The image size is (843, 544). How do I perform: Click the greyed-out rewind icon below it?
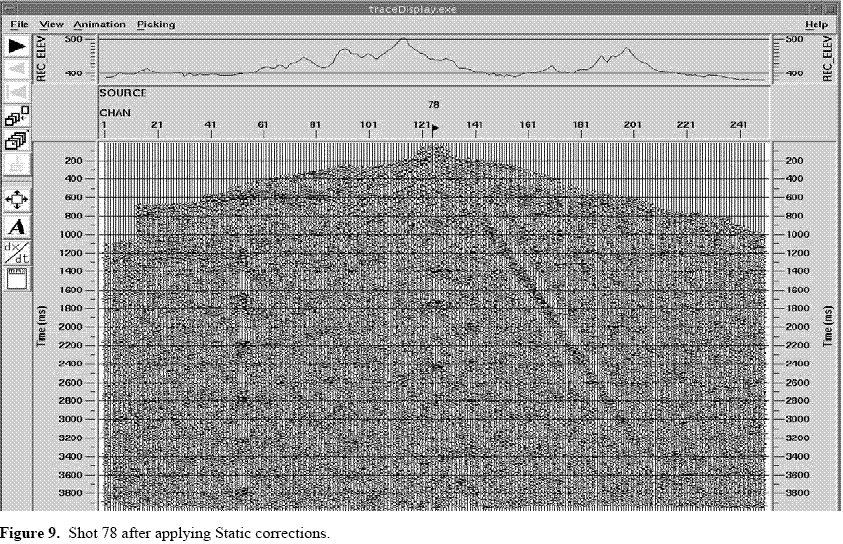pyautogui.click(x=18, y=90)
